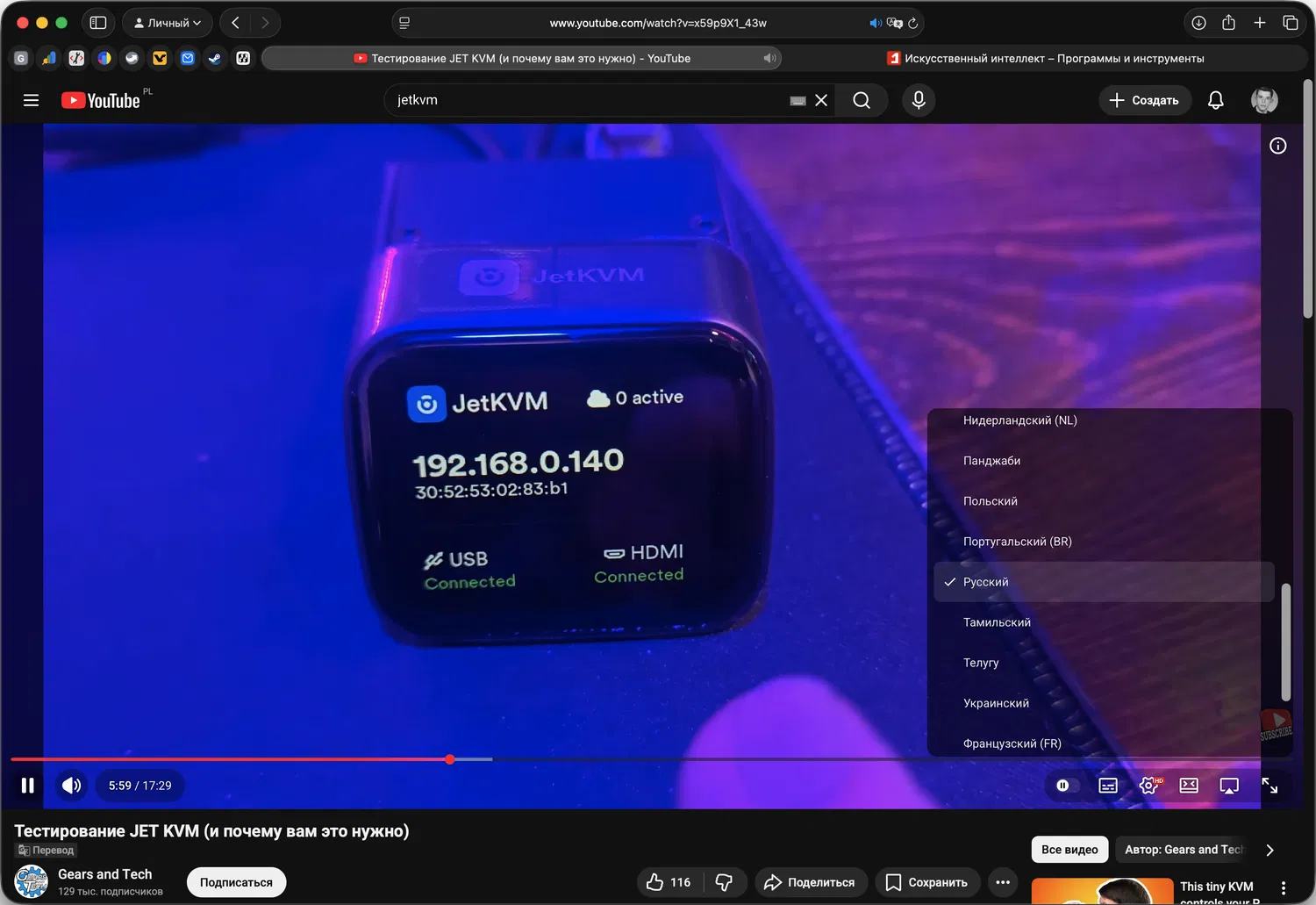The height and width of the screenshot is (905, 1316).
Task: Open Safari Share menu
Action: [x=1228, y=23]
